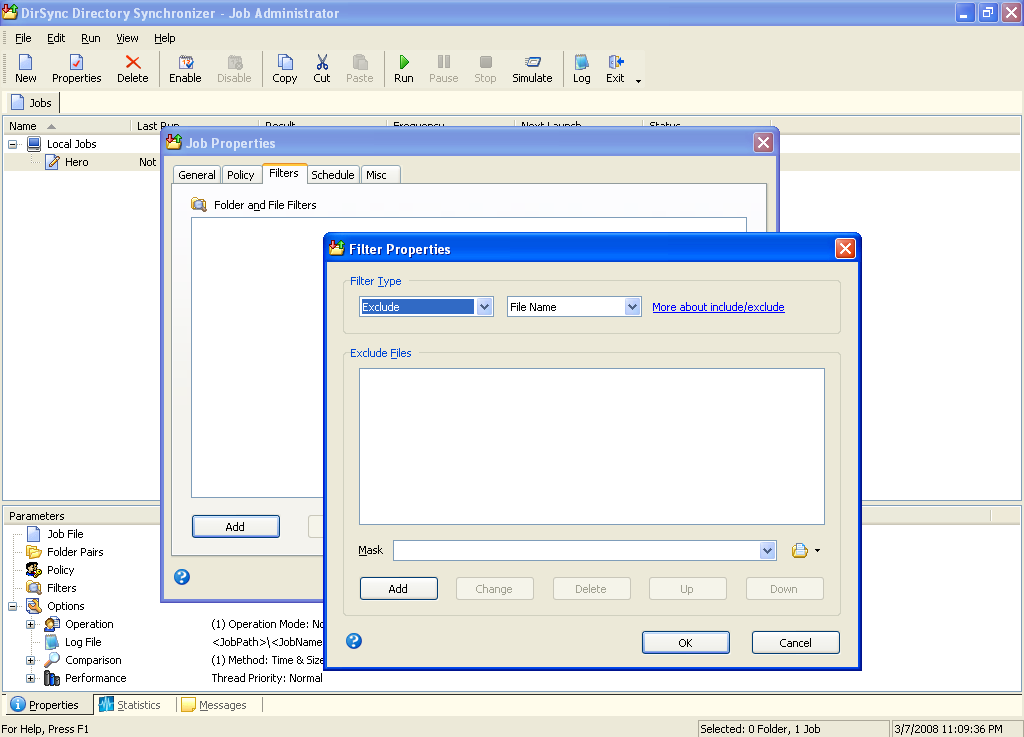This screenshot has width=1024, height=737.
Task: Click the help icon in Job Properties
Action: pyautogui.click(x=182, y=577)
